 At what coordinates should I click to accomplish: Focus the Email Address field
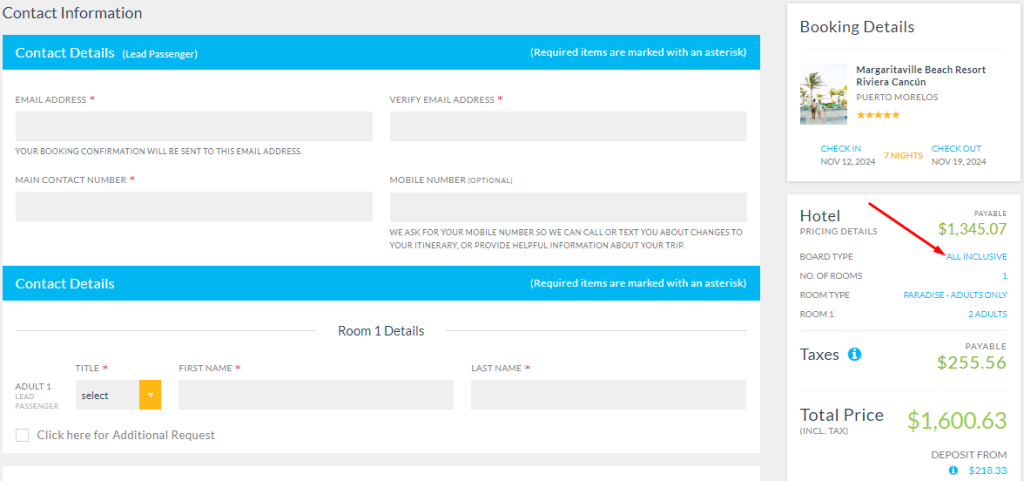click(194, 126)
